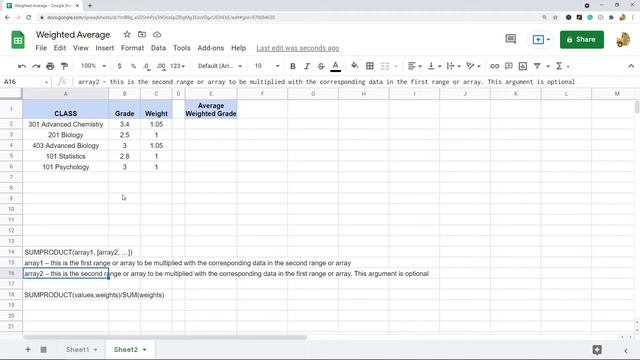Open the Tools menu

pos(182,48)
